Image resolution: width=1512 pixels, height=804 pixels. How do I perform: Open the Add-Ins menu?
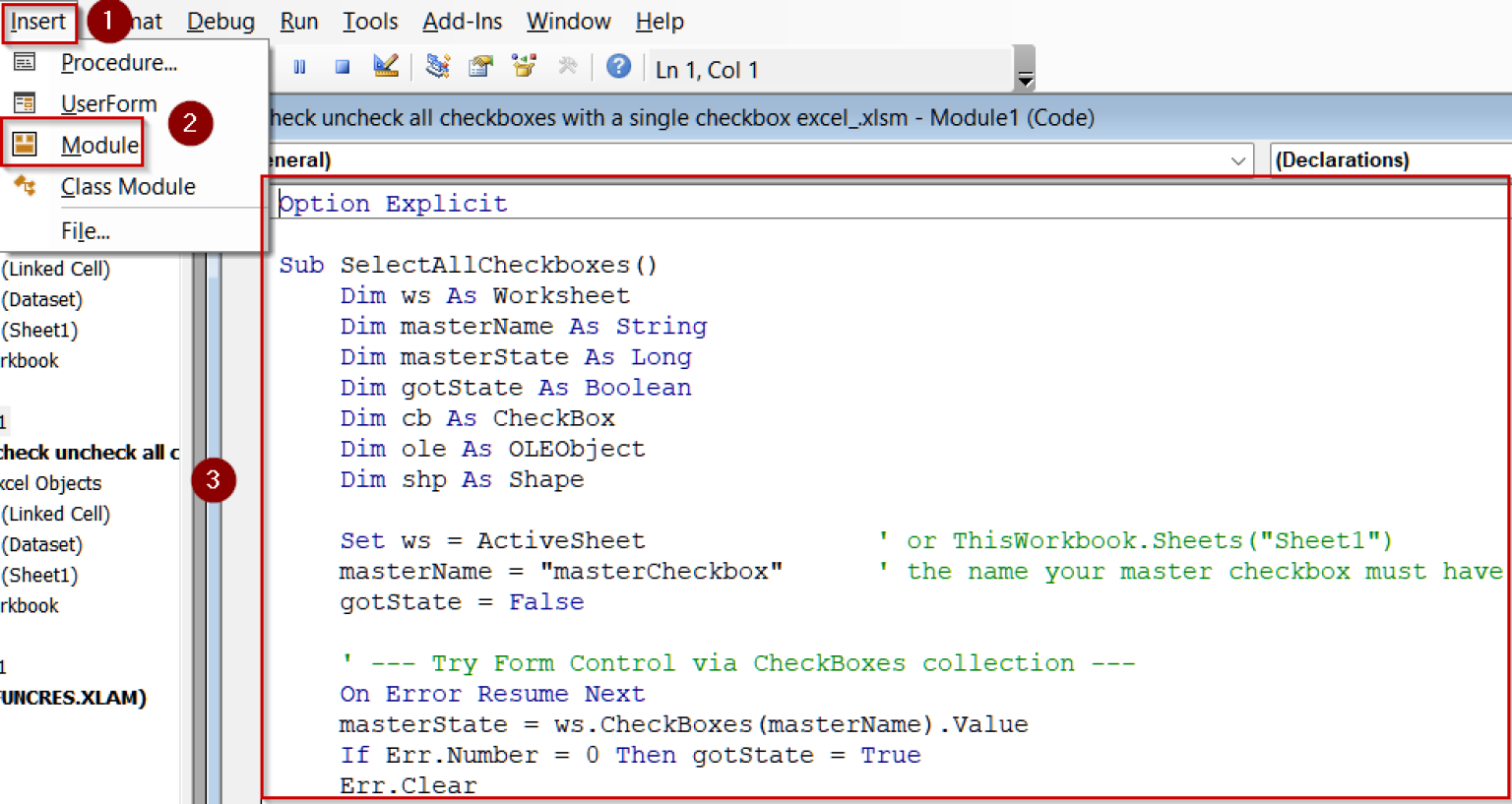(x=462, y=22)
